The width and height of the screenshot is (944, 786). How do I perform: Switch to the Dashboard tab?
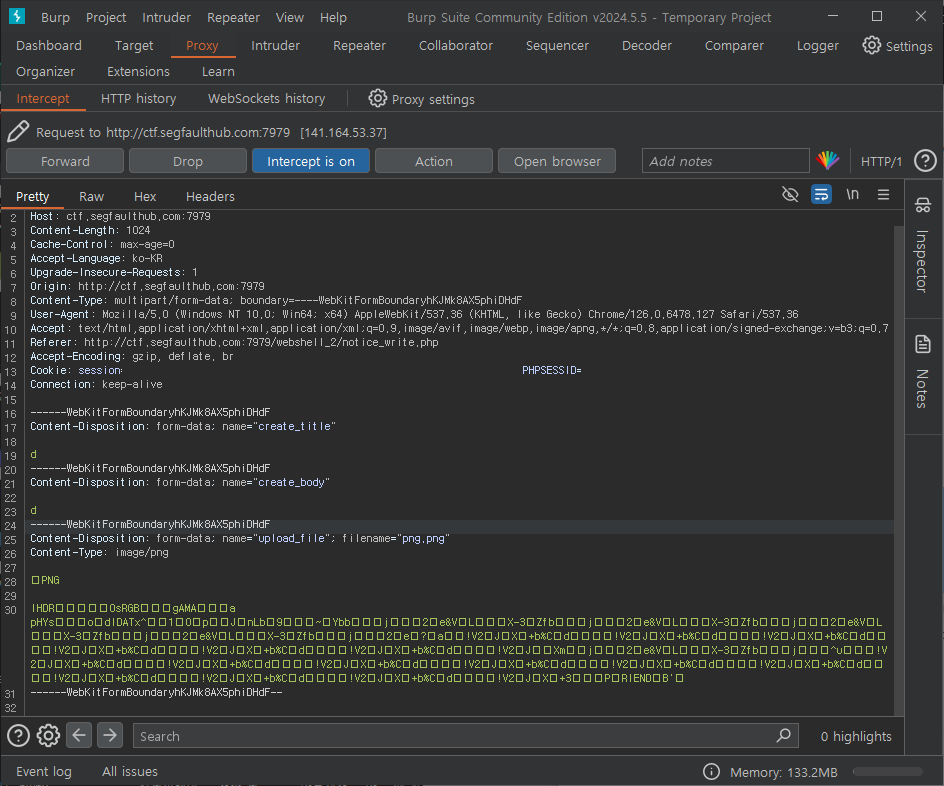tap(49, 45)
